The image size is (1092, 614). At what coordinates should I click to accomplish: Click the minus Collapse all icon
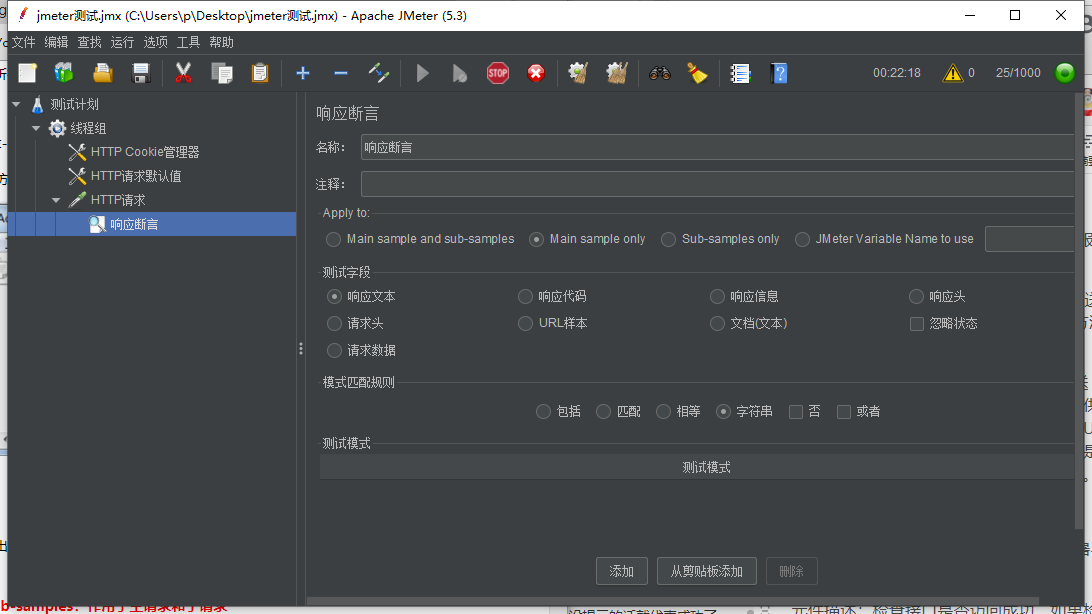coord(341,73)
